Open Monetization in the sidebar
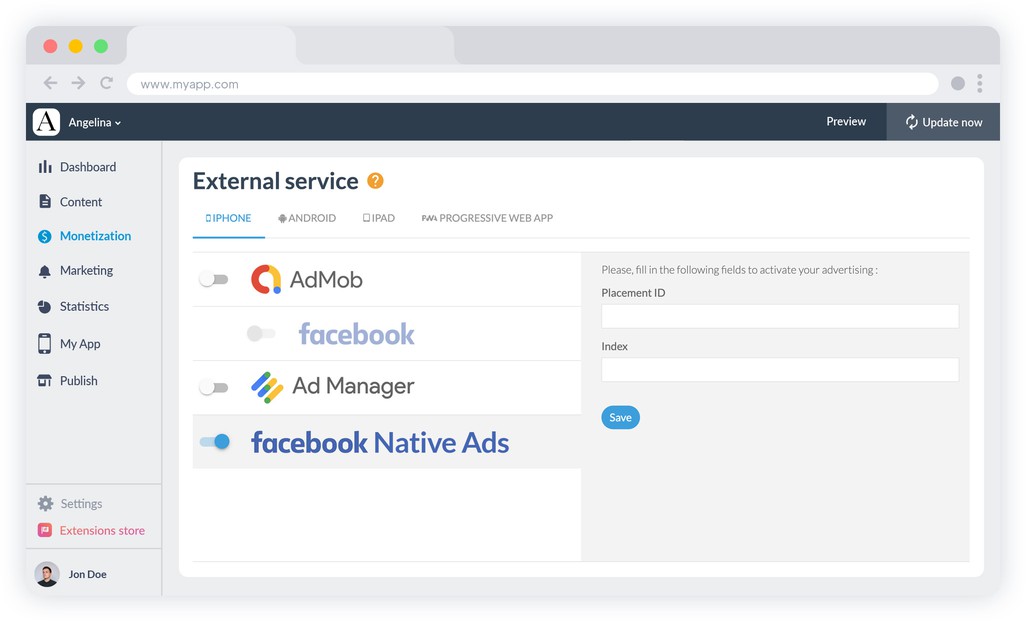The width and height of the screenshot is (1026, 621). (95, 236)
